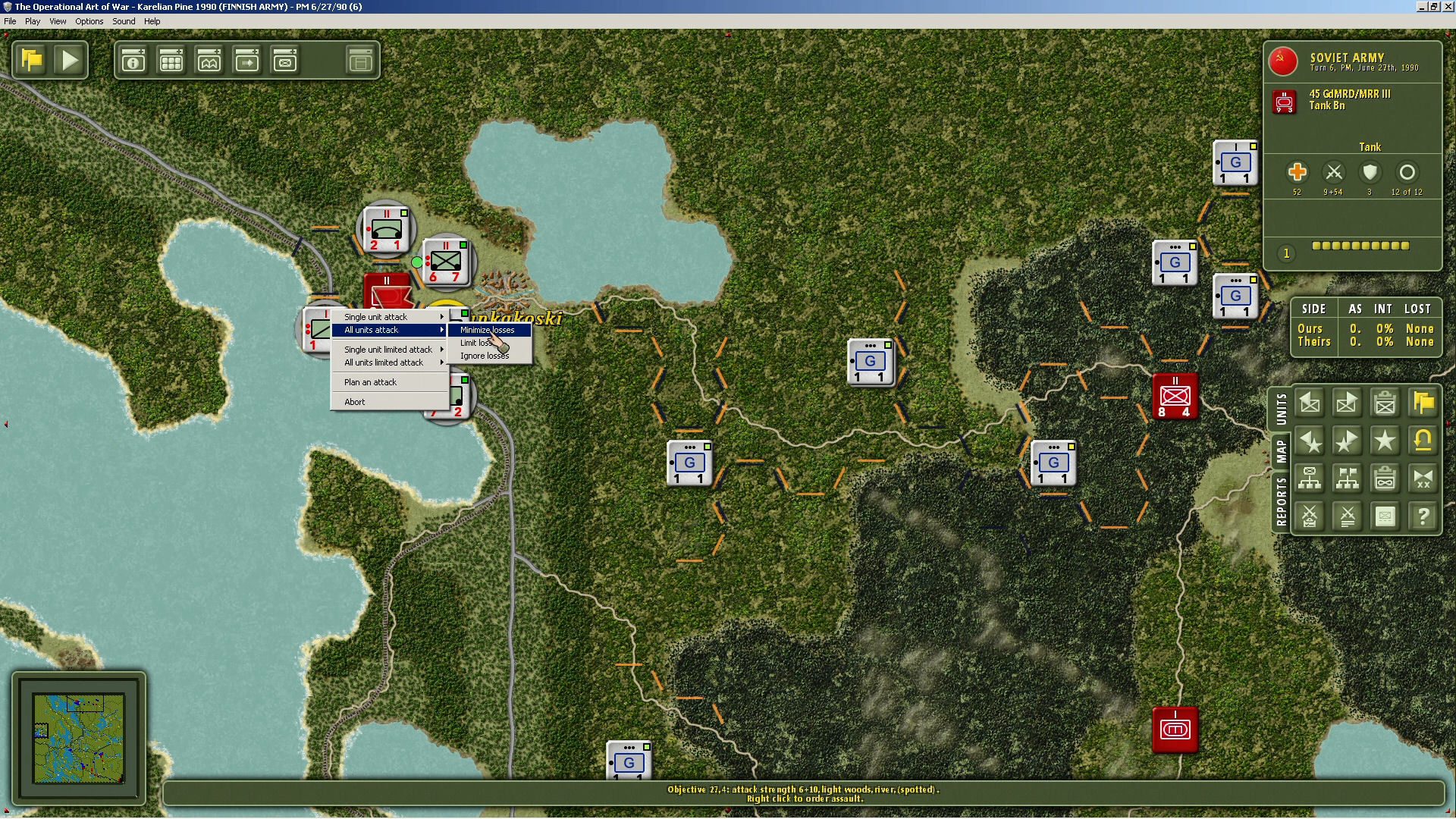
Task: Switch to the MAP tab
Action: (x=1281, y=452)
